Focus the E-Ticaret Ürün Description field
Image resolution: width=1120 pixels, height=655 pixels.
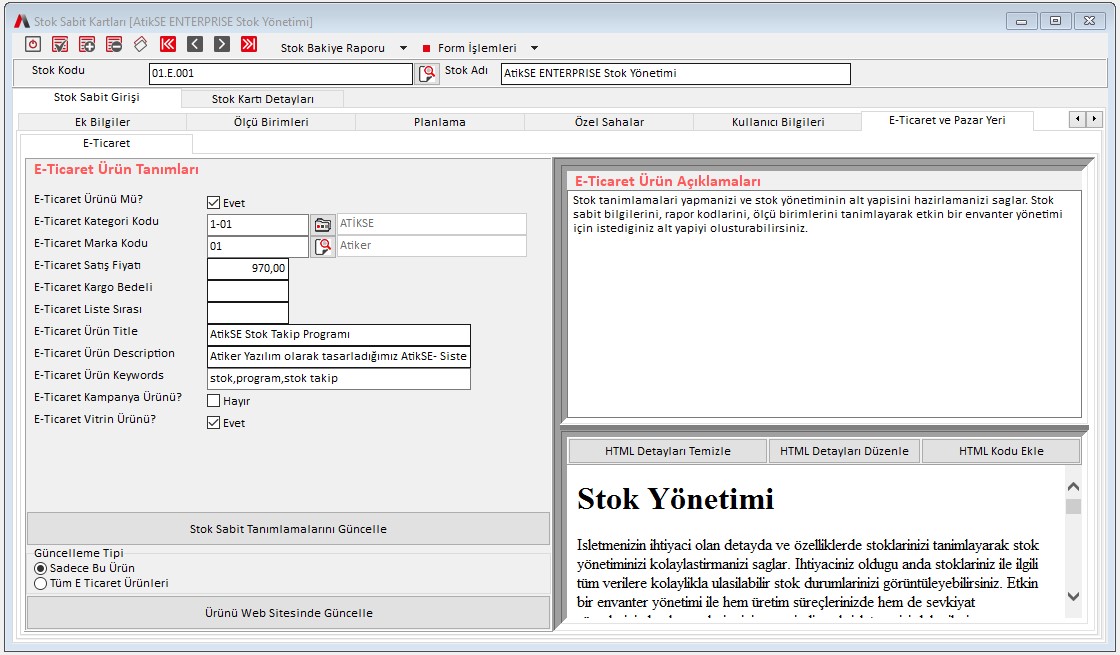tap(339, 356)
